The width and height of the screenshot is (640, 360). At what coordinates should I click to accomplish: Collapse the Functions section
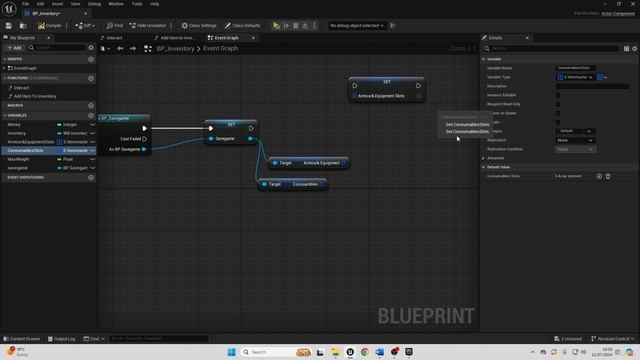click(x=4, y=78)
